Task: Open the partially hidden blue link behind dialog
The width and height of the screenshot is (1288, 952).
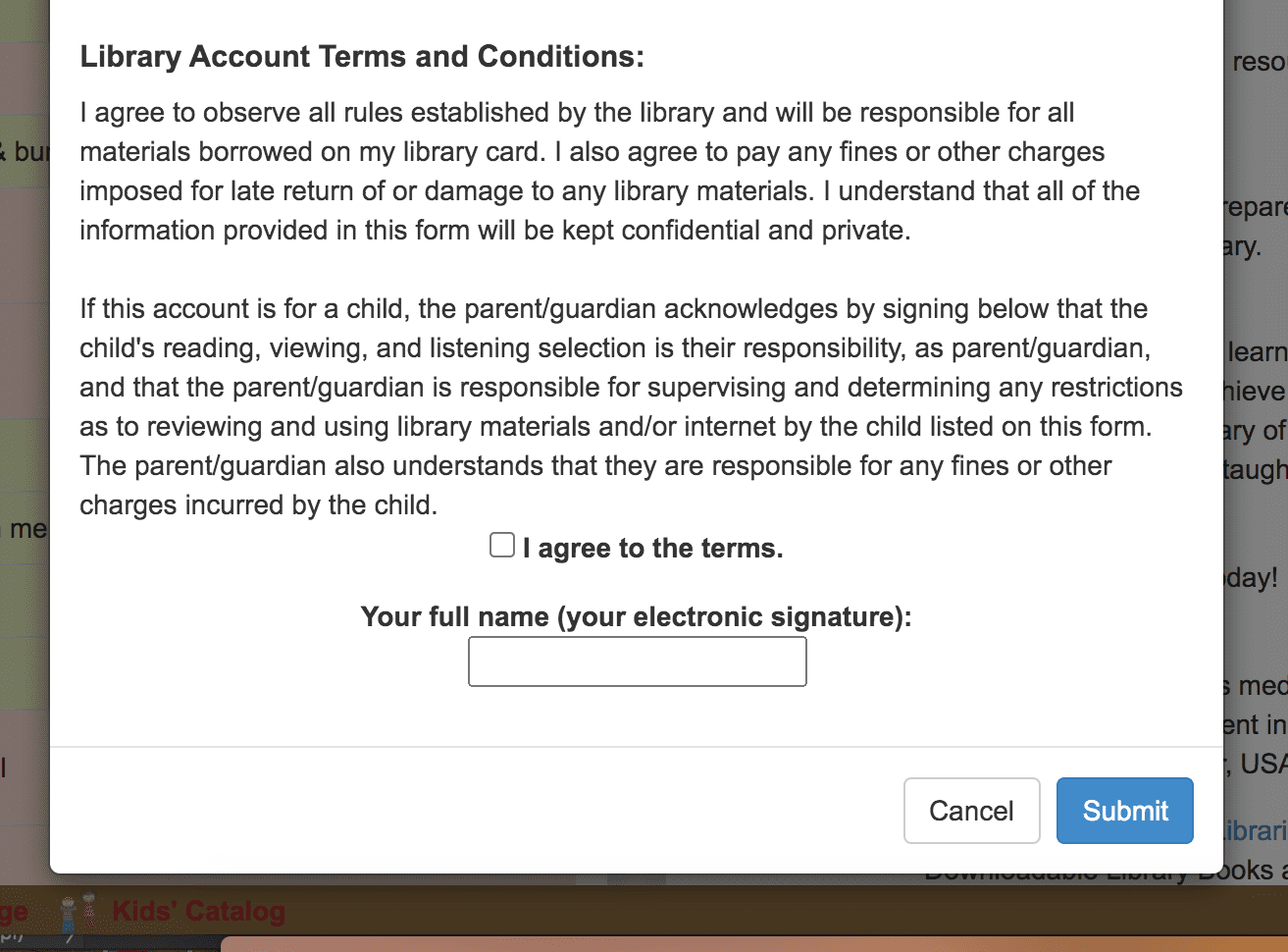Action: (1256, 831)
